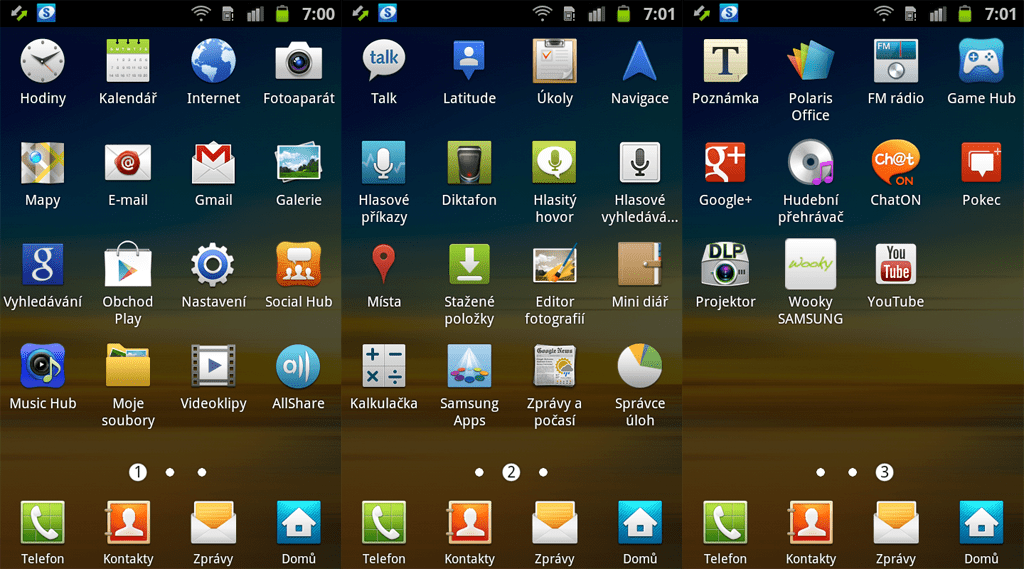Open the Mapy maps app

[x=42, y=163]
